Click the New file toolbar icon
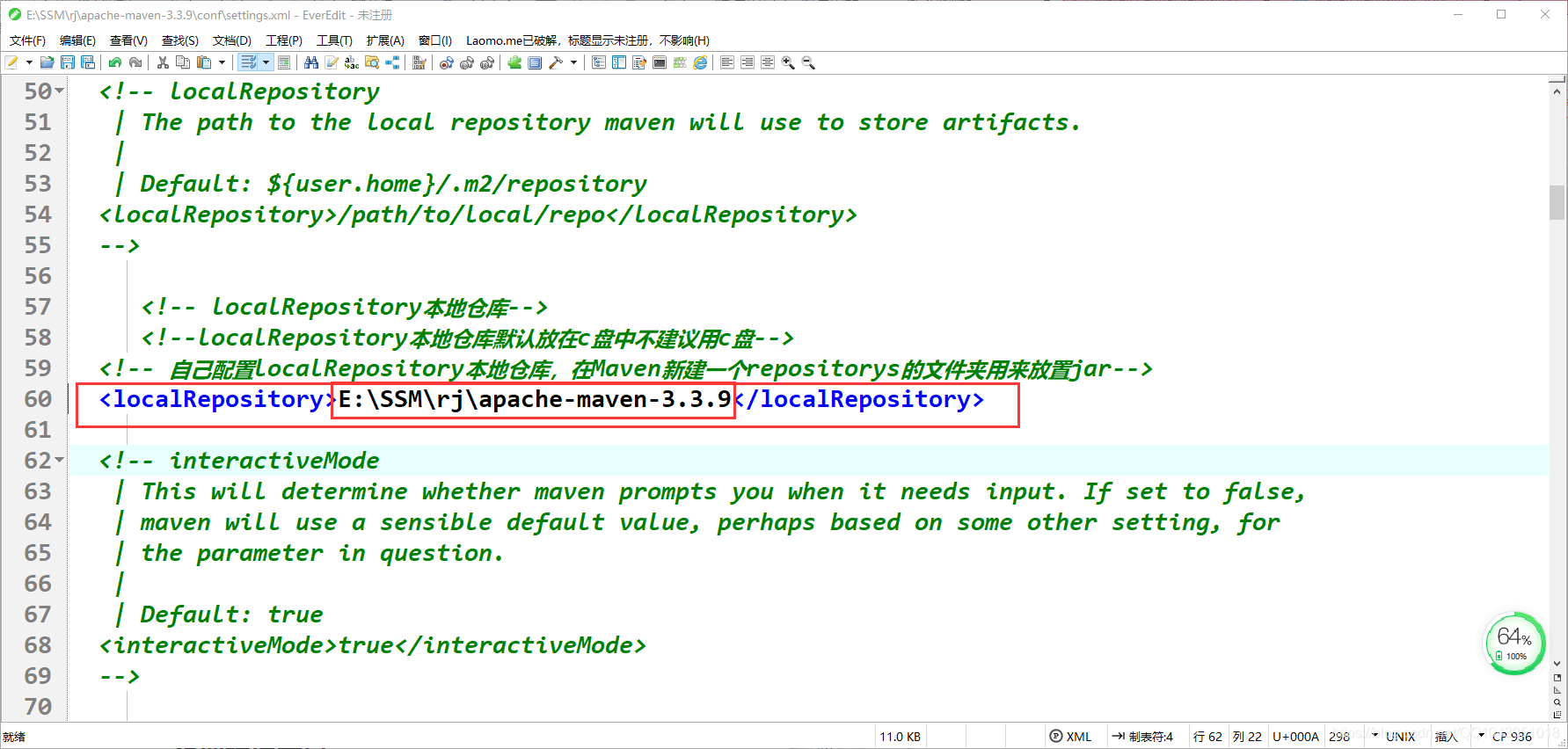 click(12, 62)
